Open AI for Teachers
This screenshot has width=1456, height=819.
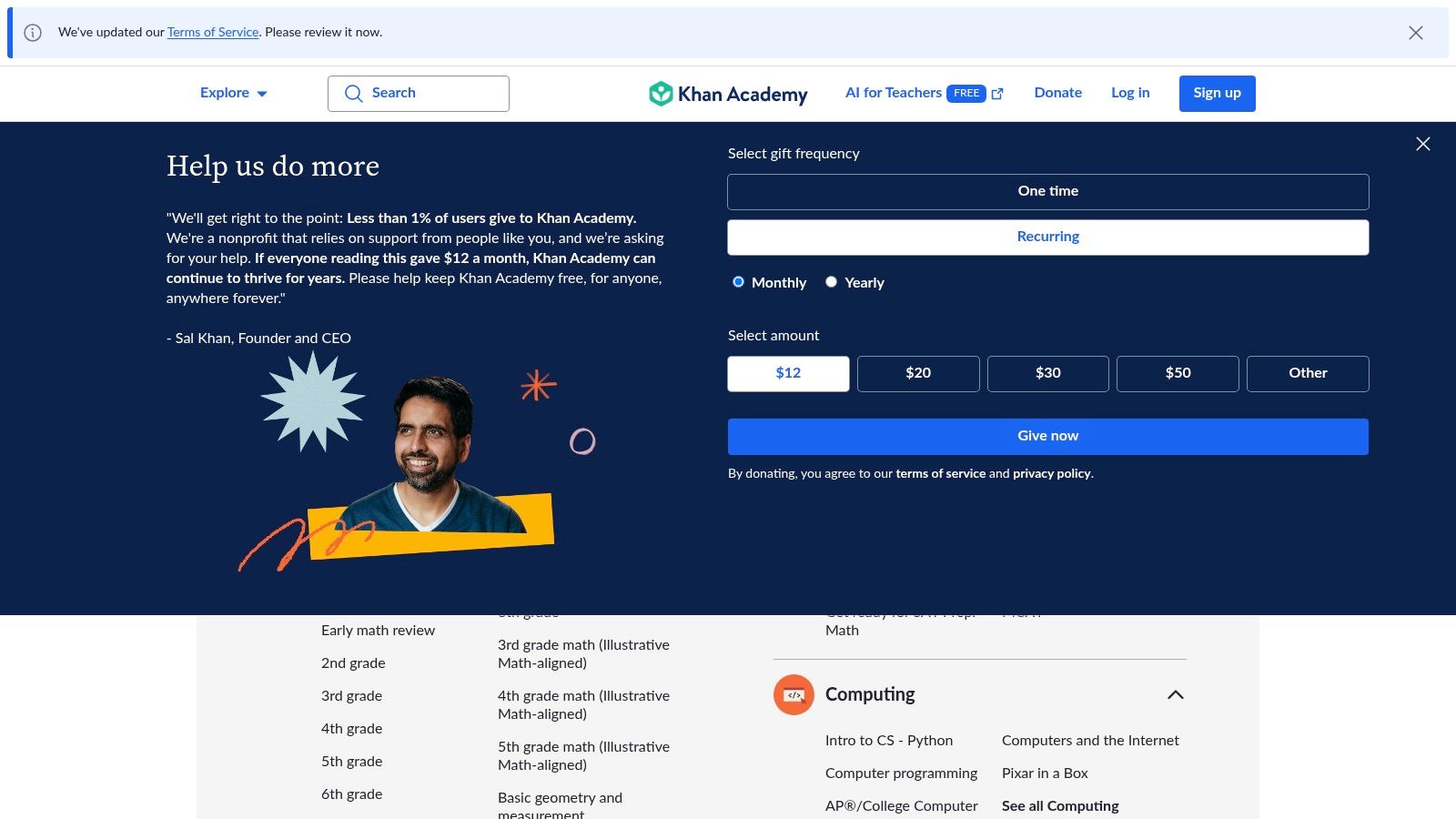(894, 93)
